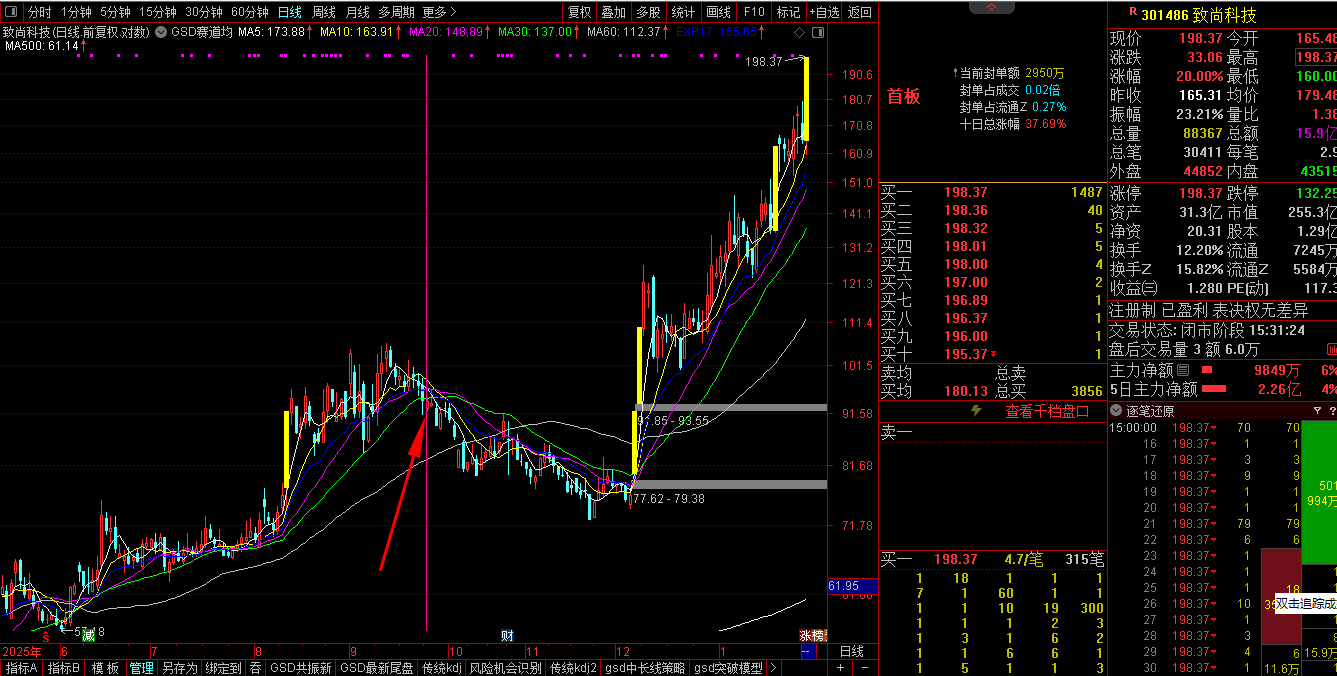Viewport: 1337px width, 676px height.
Task: Expand the 更多 period options
Action: [x=439, y=12]
